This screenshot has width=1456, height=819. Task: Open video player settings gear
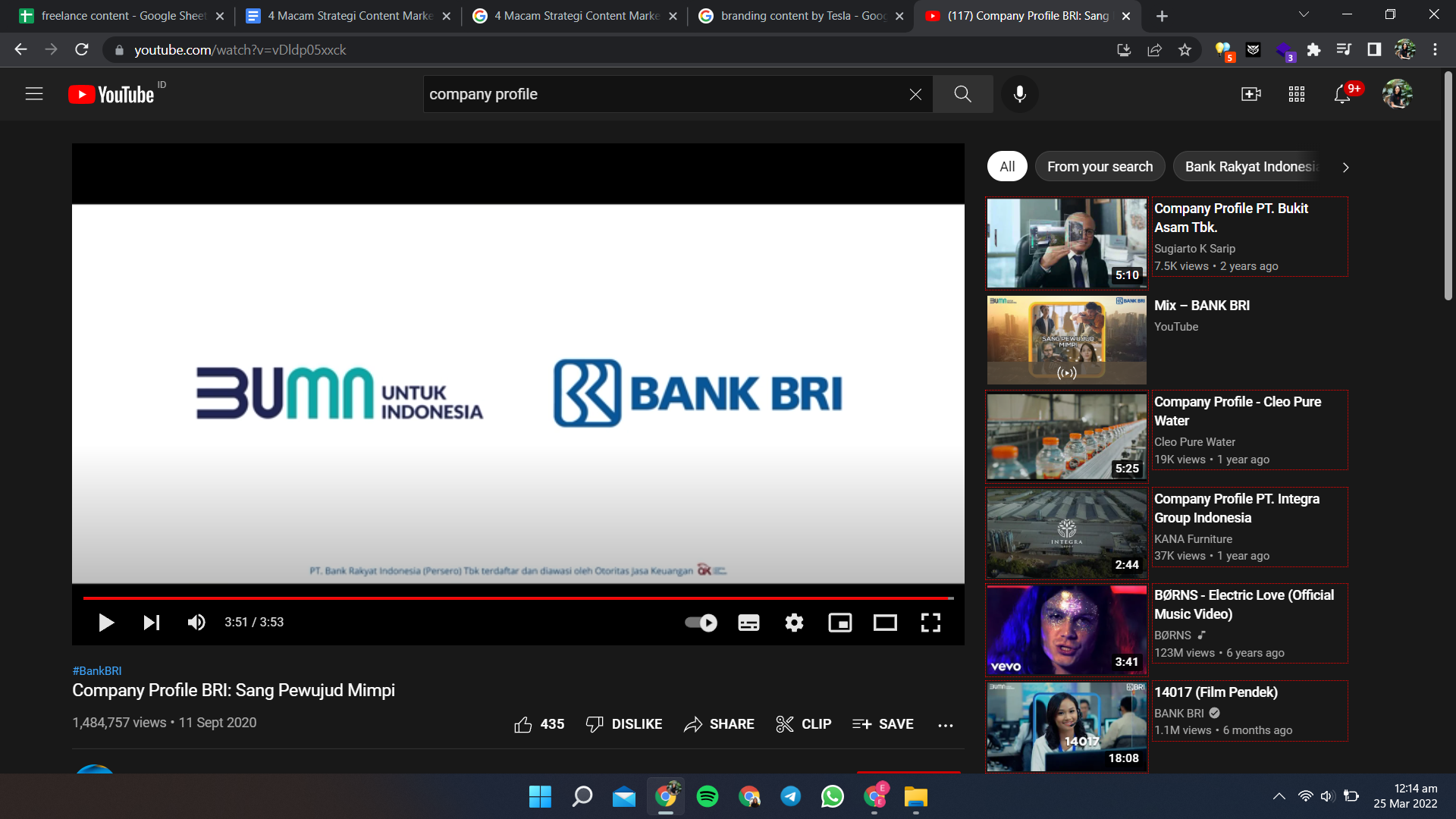point(794,623)
